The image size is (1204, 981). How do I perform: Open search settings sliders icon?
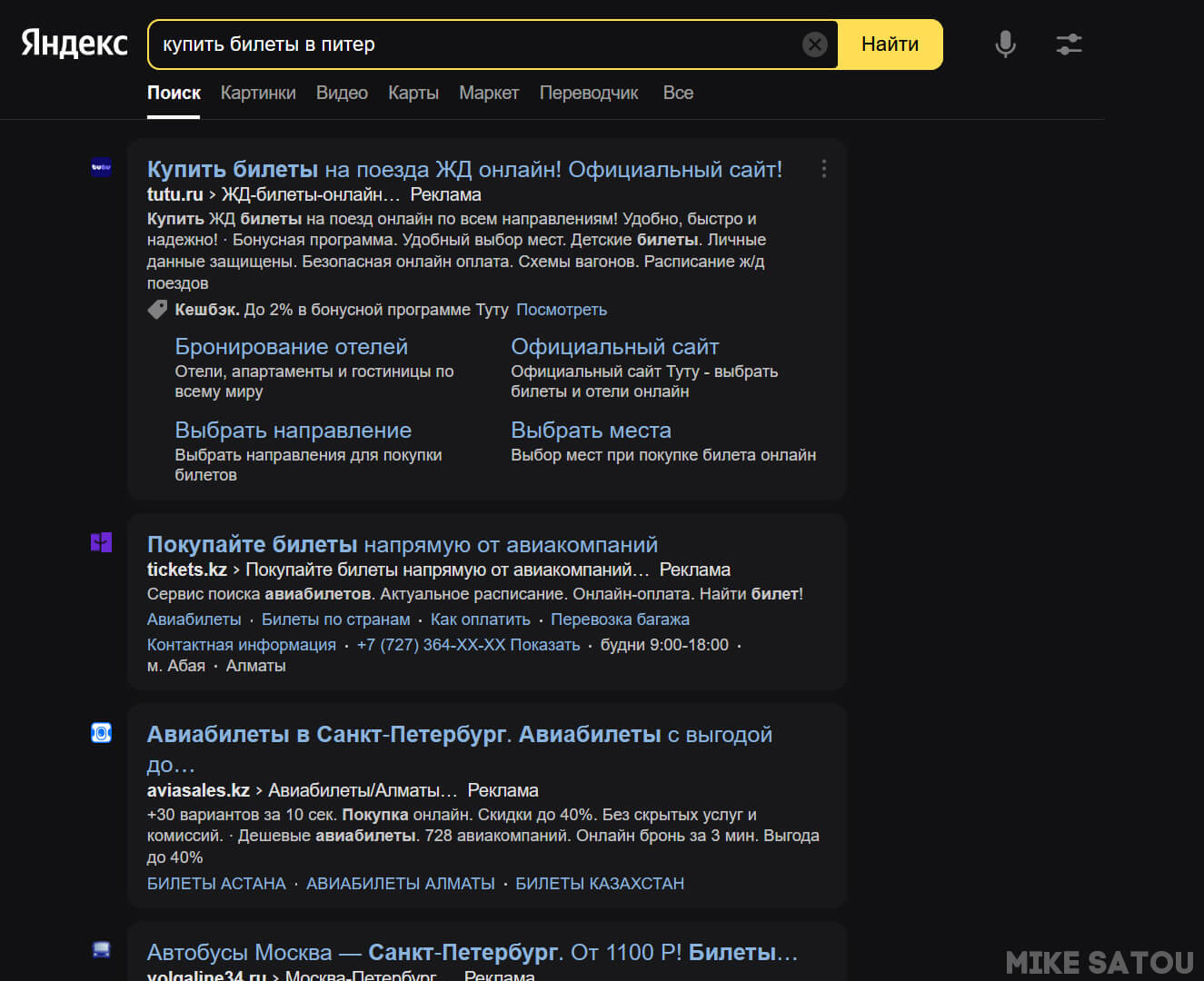point(1070,44)
